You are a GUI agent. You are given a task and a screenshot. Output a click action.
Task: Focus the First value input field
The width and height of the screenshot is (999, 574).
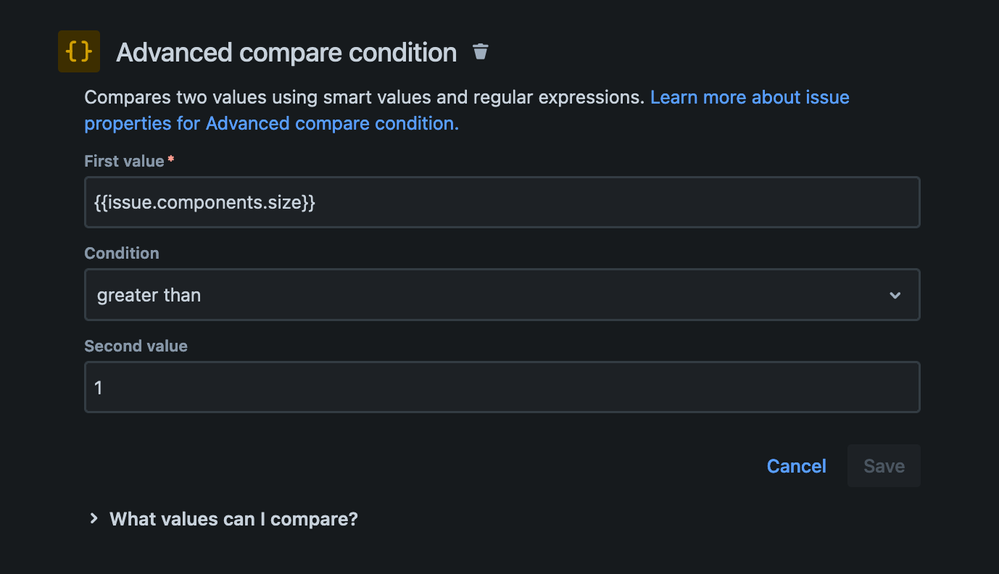coord(600,203)
